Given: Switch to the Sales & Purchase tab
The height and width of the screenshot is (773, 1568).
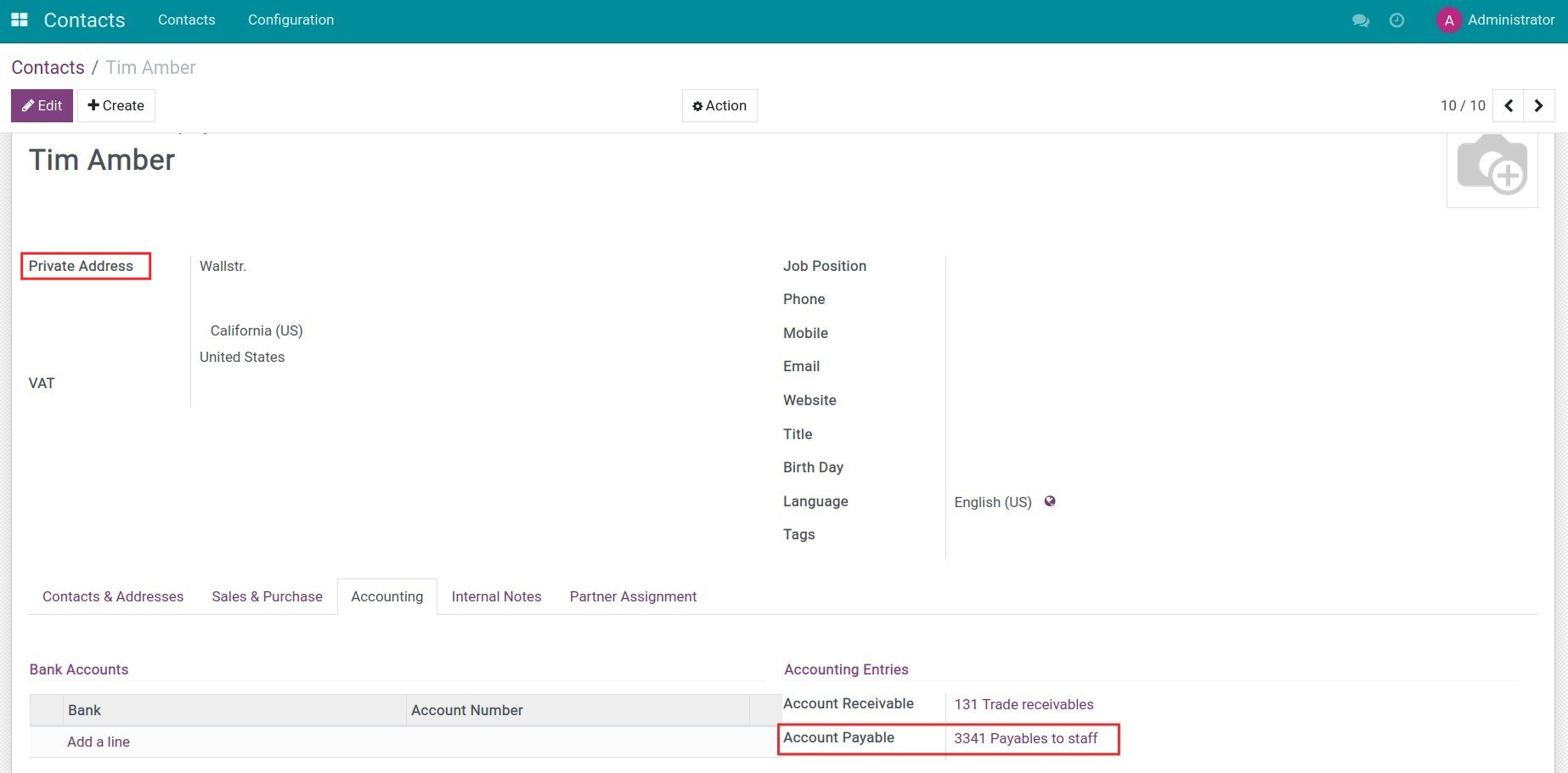Looking at the screenshot, I should coord(267,596).
